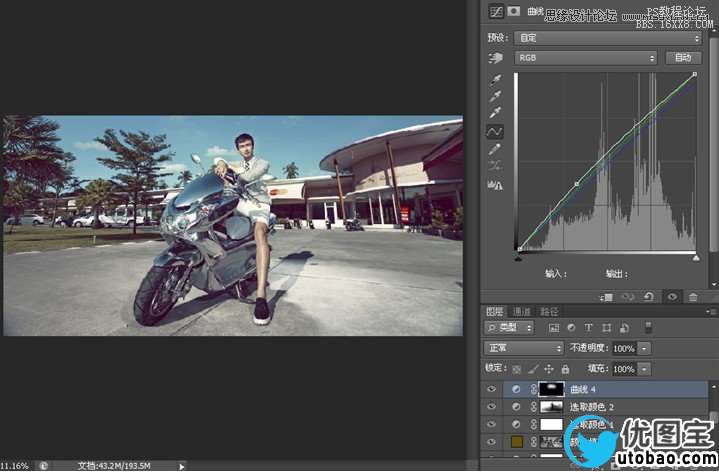The image size is (719, 472).
Task: Filter layers by pixel layer type
Action: coord(554,328)
